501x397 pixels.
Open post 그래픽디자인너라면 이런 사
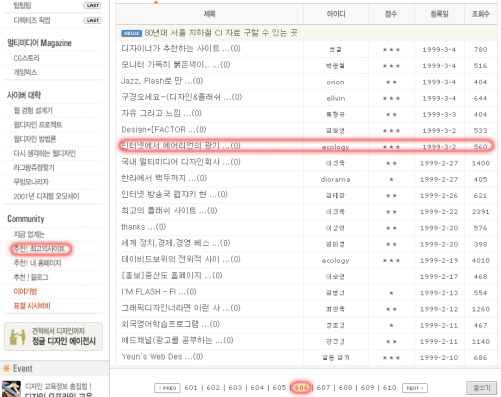(x=181, y=308)
